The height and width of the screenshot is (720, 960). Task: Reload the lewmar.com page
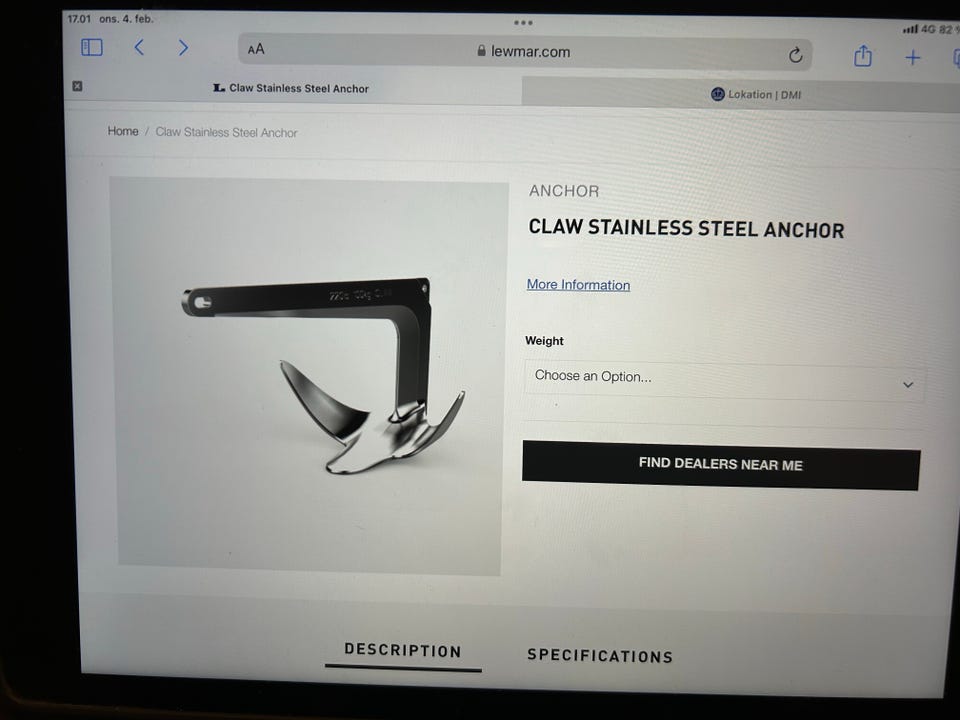pyautogui.click(x=795, y=55)
